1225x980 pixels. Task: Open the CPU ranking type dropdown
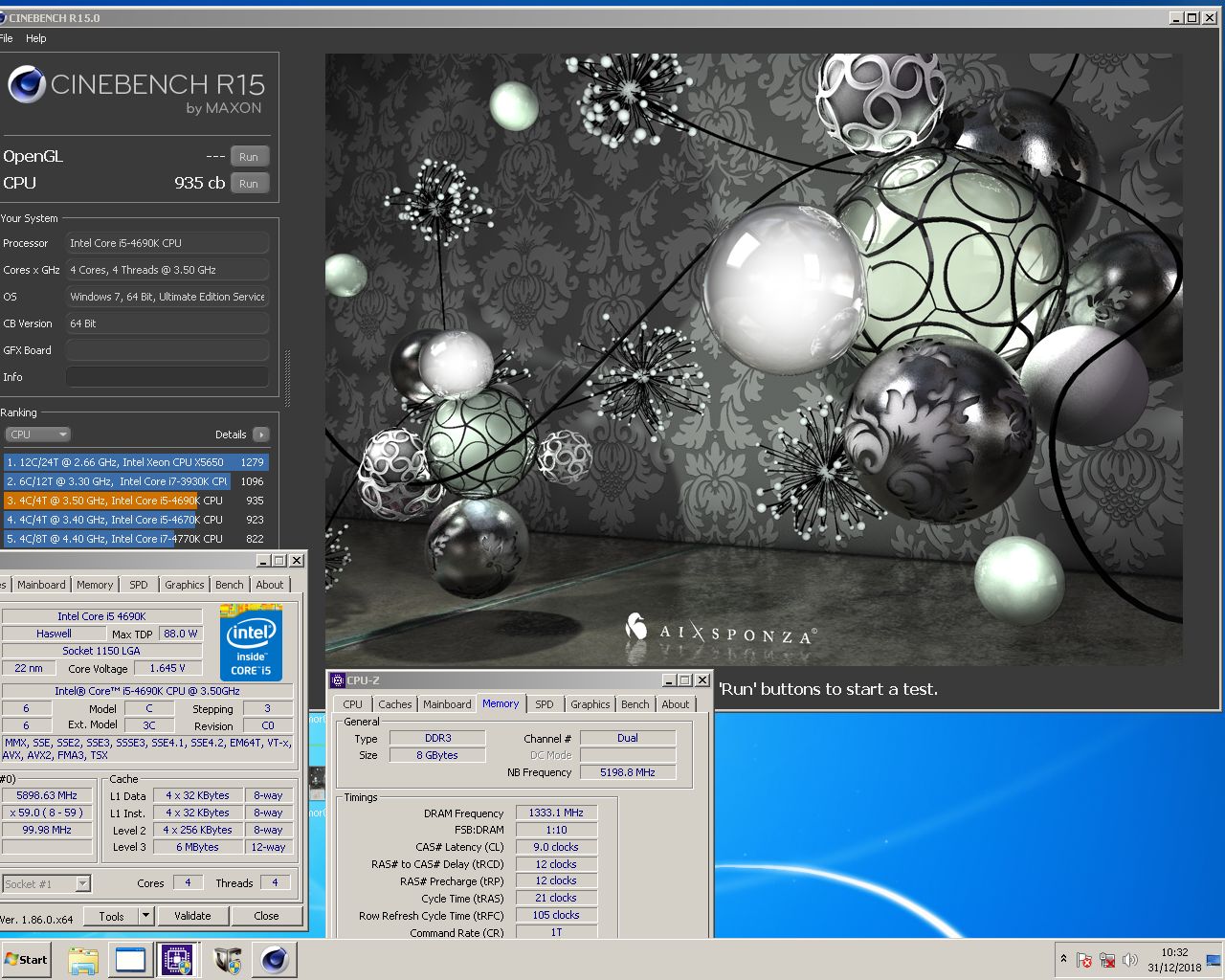(x=37, y=434)
